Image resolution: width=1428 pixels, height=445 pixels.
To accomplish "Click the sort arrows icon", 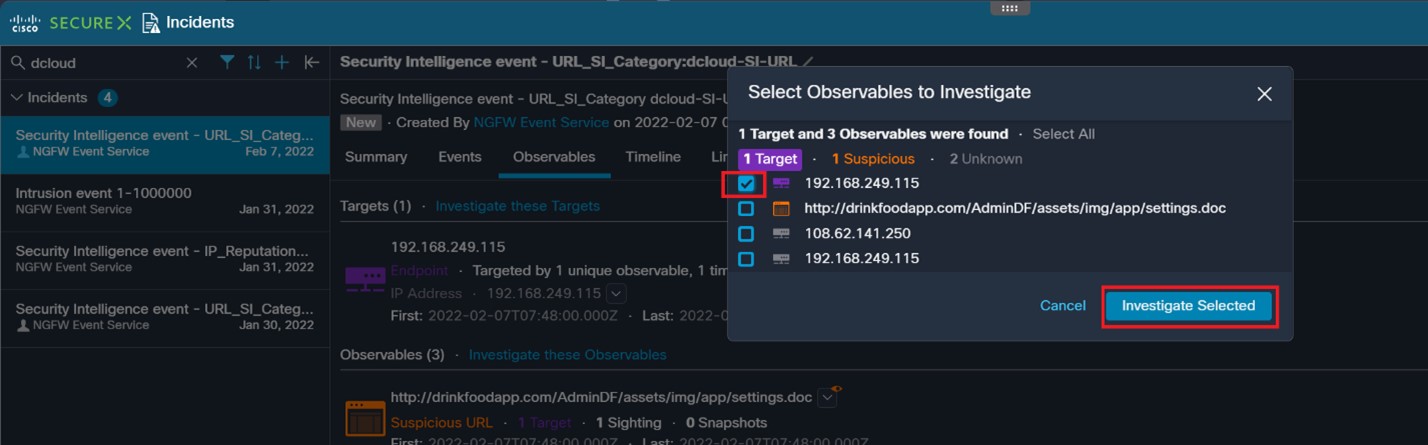I will pos(254,62).
